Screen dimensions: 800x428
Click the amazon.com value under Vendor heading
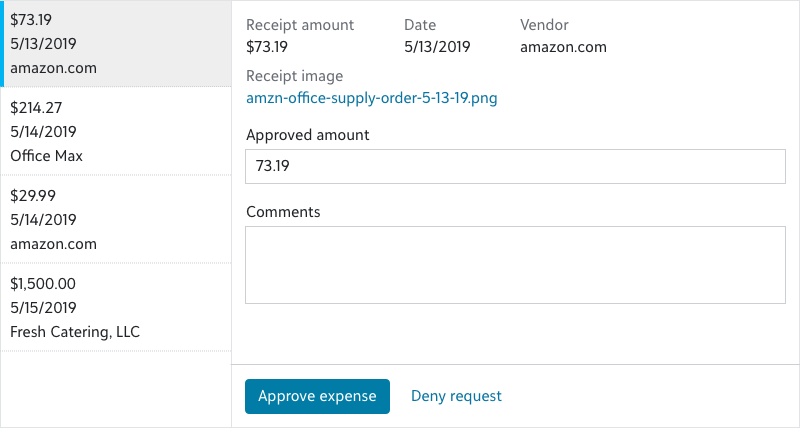(x=564, y=46)
